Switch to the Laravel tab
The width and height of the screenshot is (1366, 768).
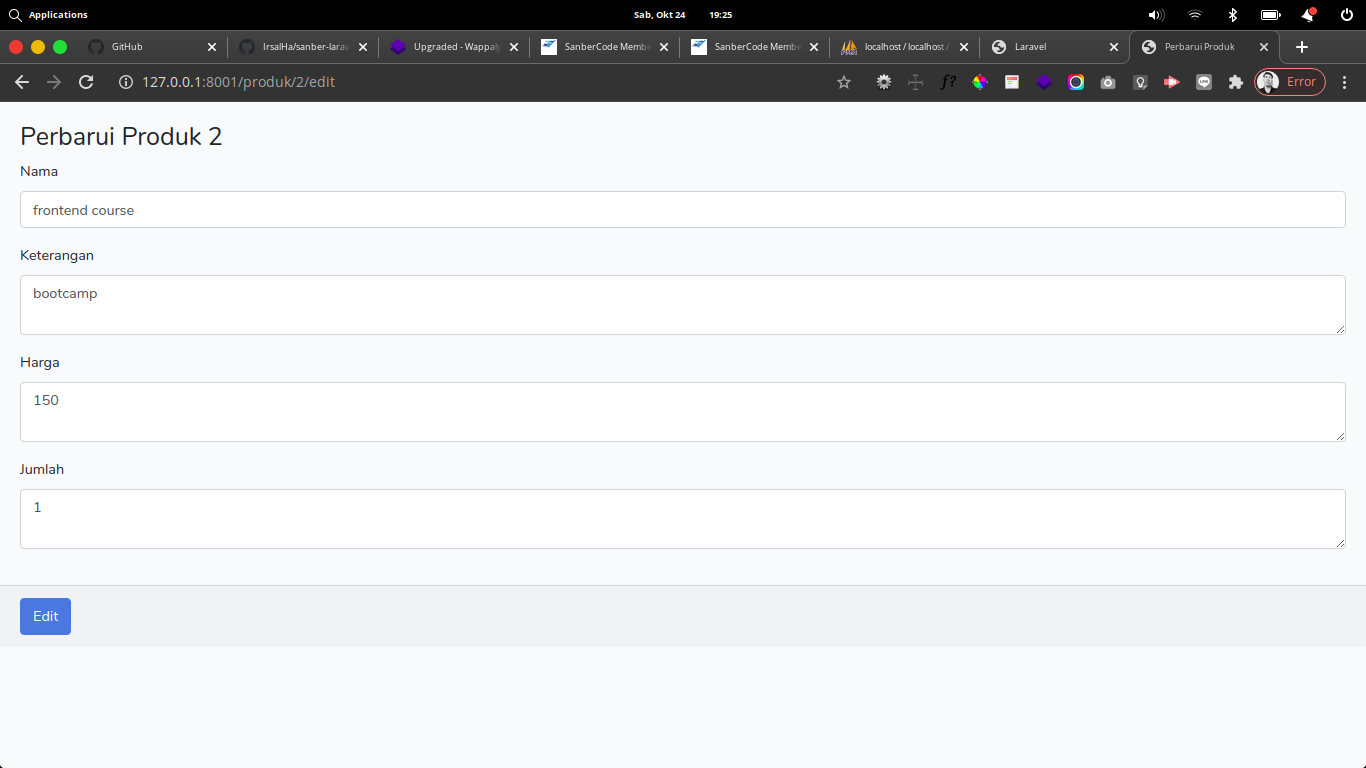pyautogui.click(x=1054, y=47)
